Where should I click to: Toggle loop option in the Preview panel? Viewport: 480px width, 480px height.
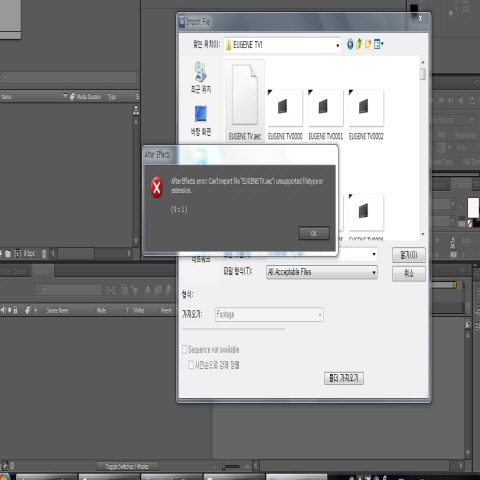click(x=472, y=100)
